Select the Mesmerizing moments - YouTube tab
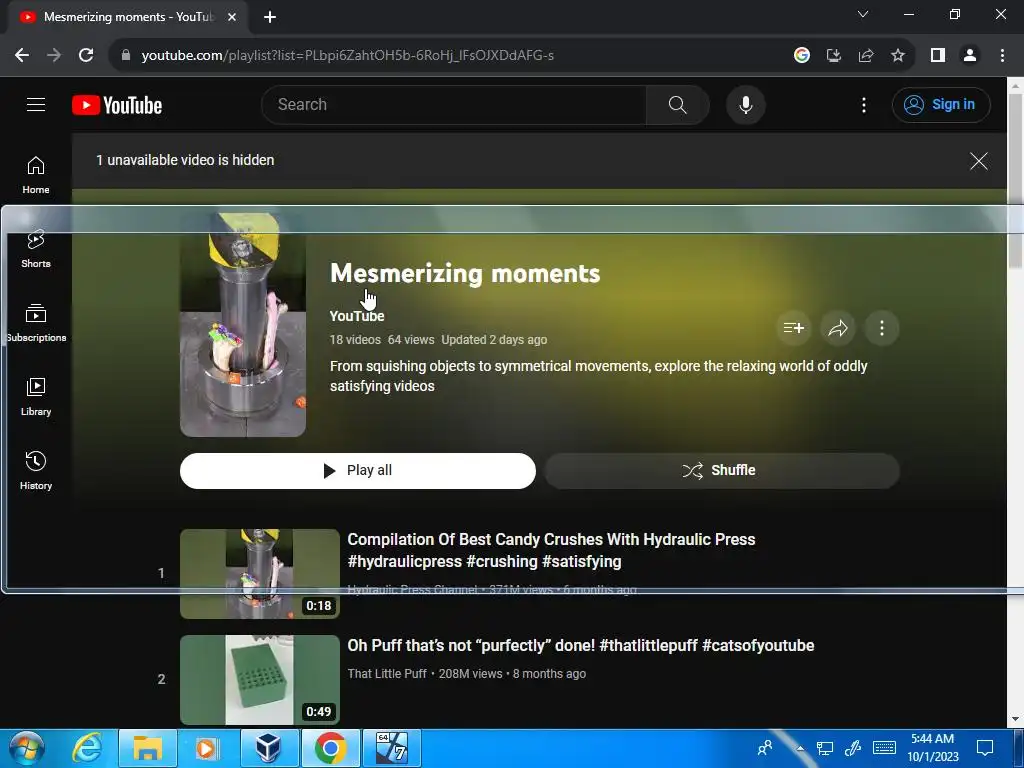1024x768 pixels. (128, 17)
